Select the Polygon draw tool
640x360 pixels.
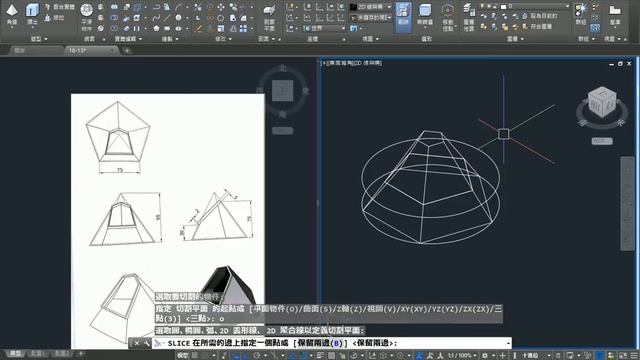pos(156,29)
